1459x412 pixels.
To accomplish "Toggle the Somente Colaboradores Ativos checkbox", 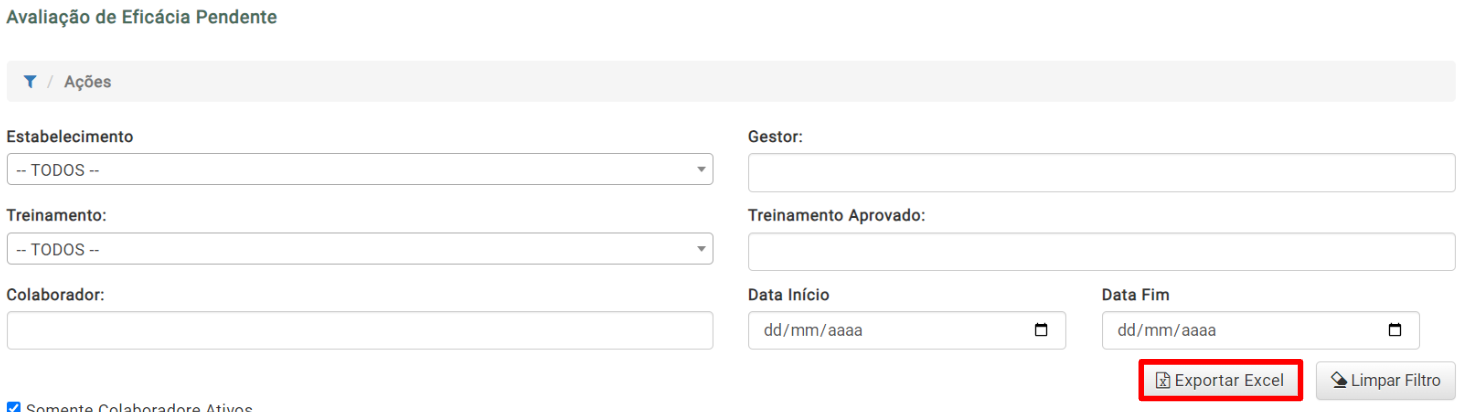I will (x=13, y=408).
